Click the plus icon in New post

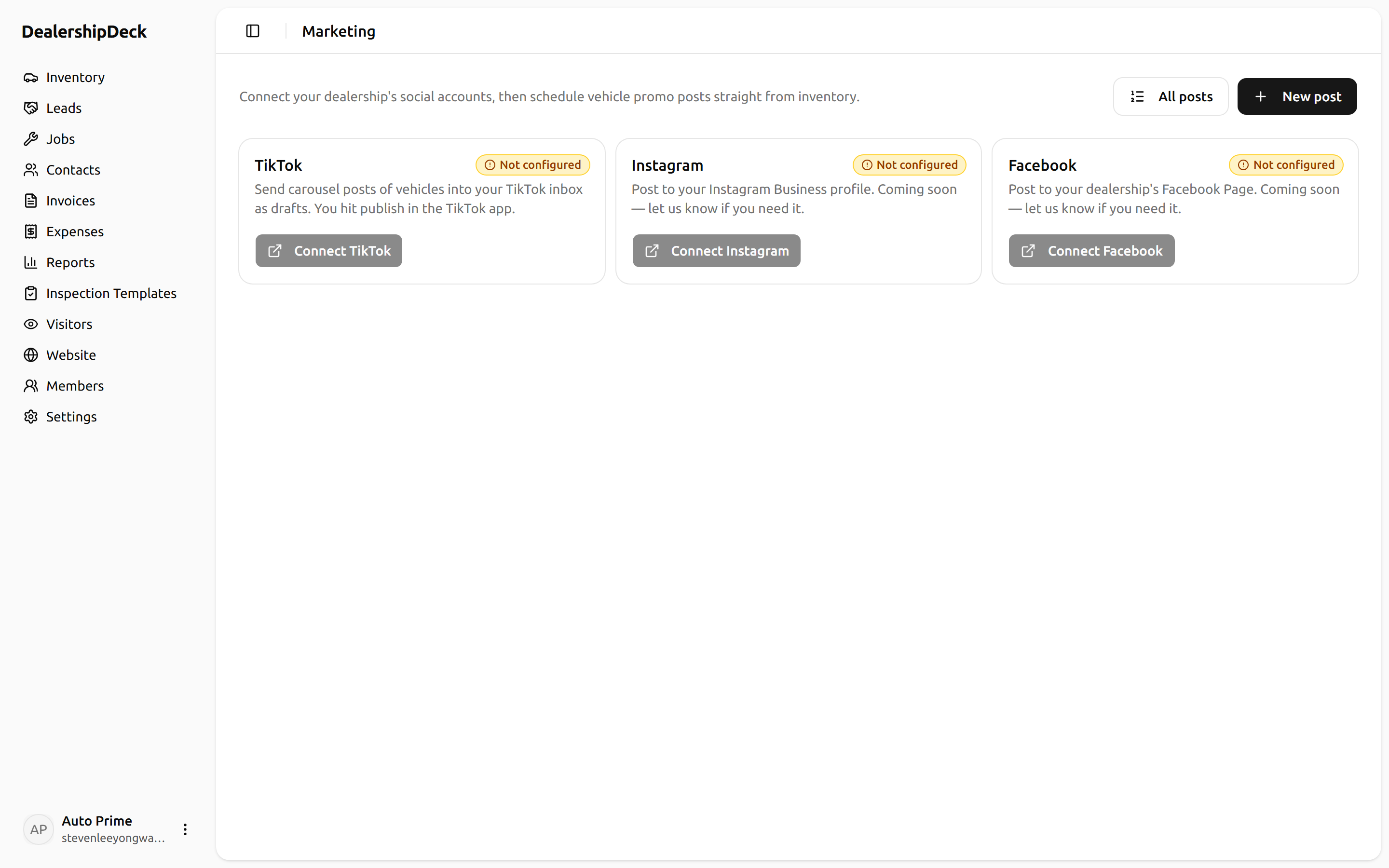(x=1260, y=96)
